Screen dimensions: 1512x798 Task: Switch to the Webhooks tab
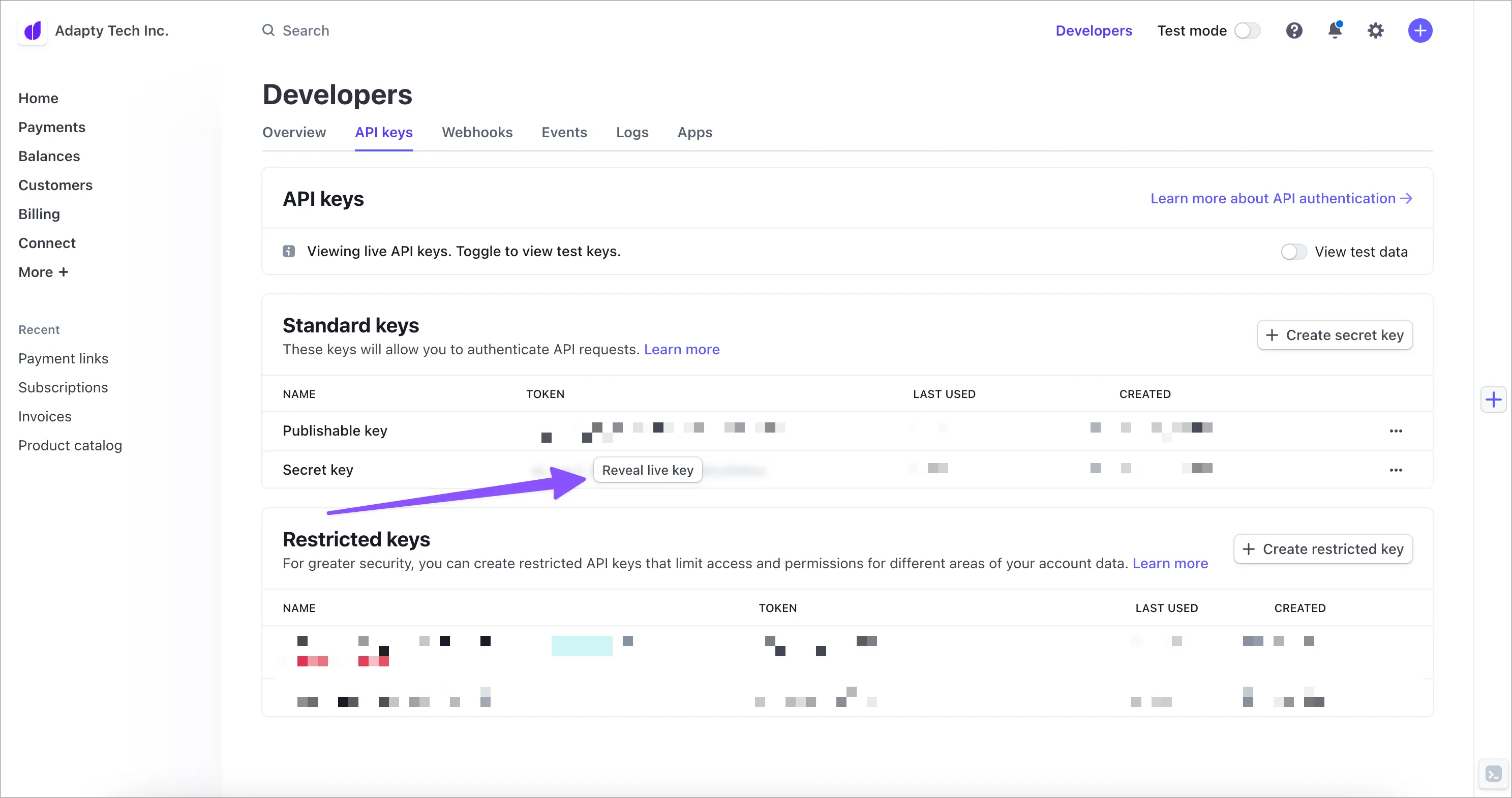tap(476, 133)
